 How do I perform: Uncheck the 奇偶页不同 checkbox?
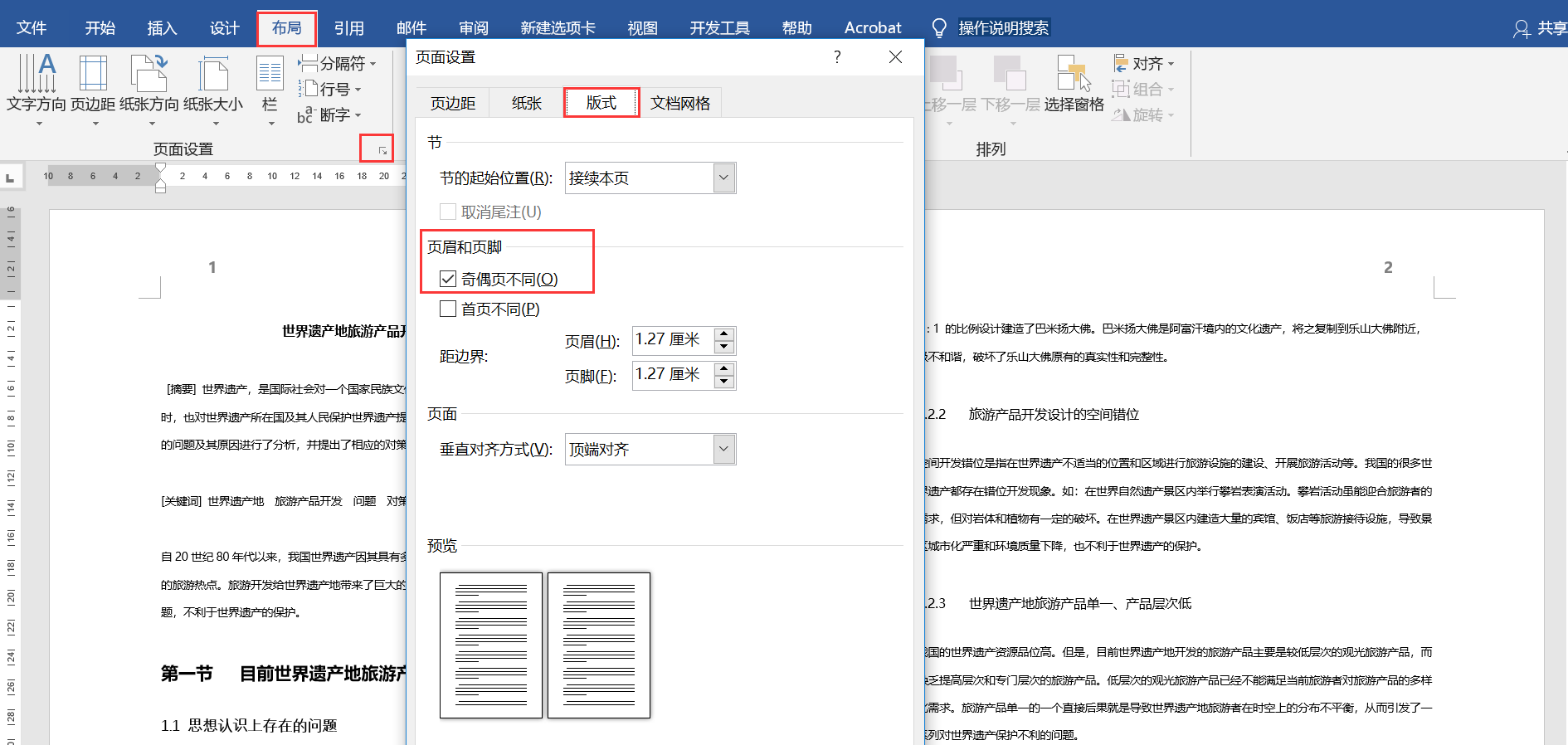[448, 279]
